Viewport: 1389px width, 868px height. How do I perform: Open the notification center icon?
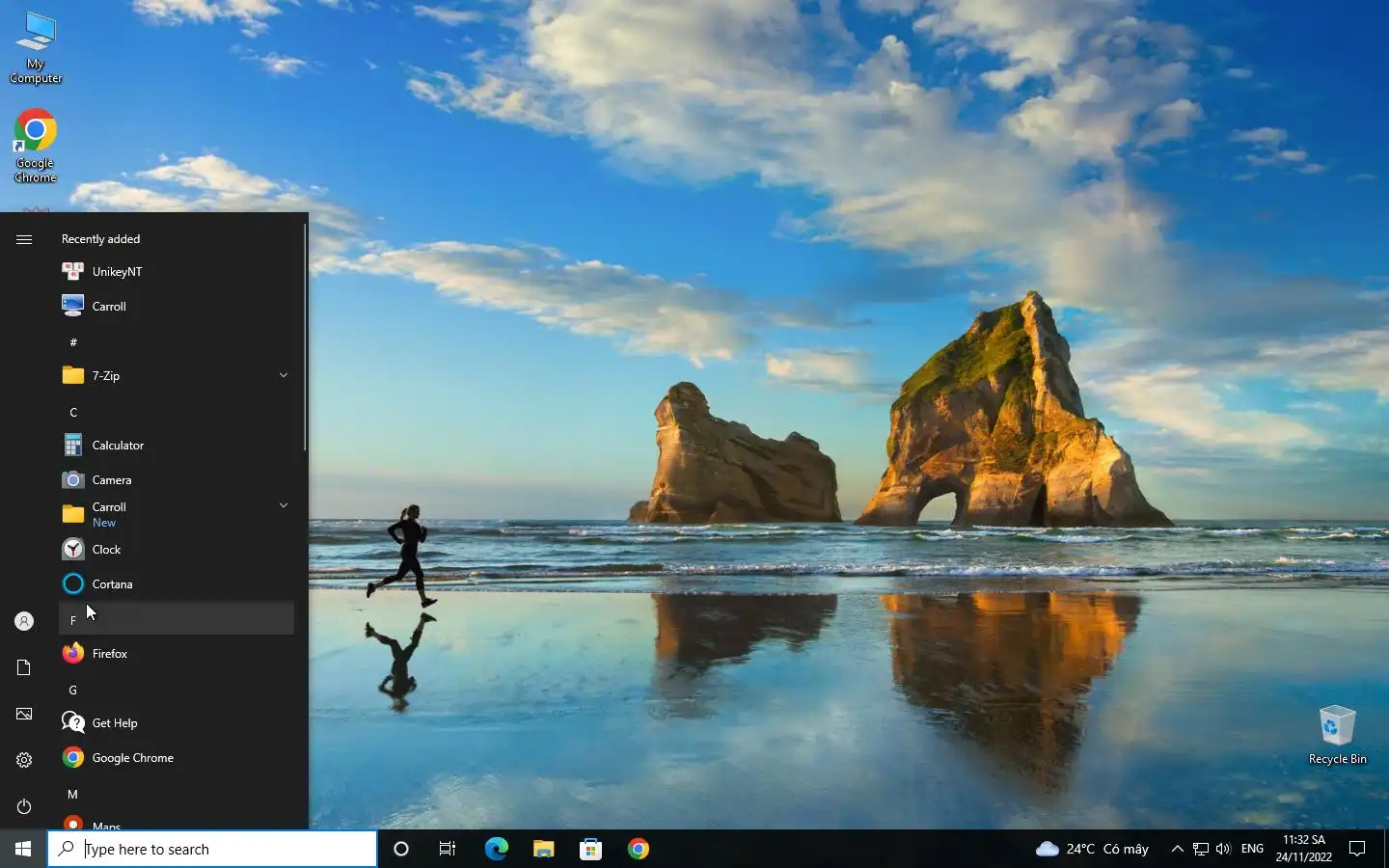pyautogui.click(x=1357, y=849)
